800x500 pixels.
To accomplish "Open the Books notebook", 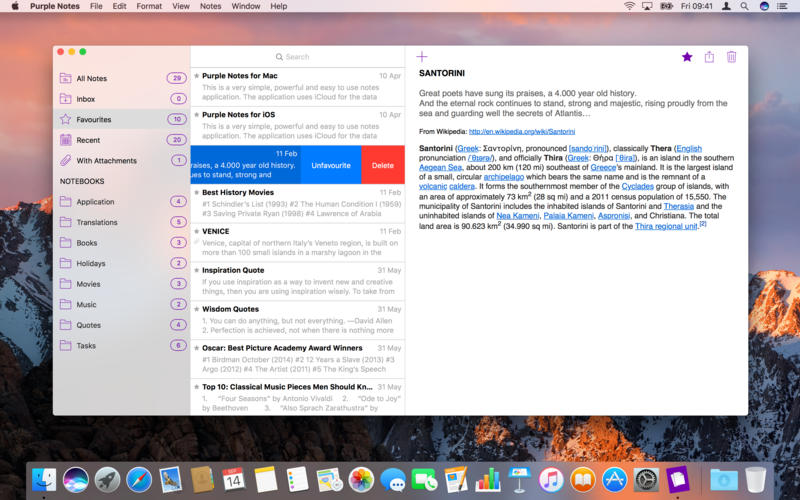I will click(x=122, y=242).
